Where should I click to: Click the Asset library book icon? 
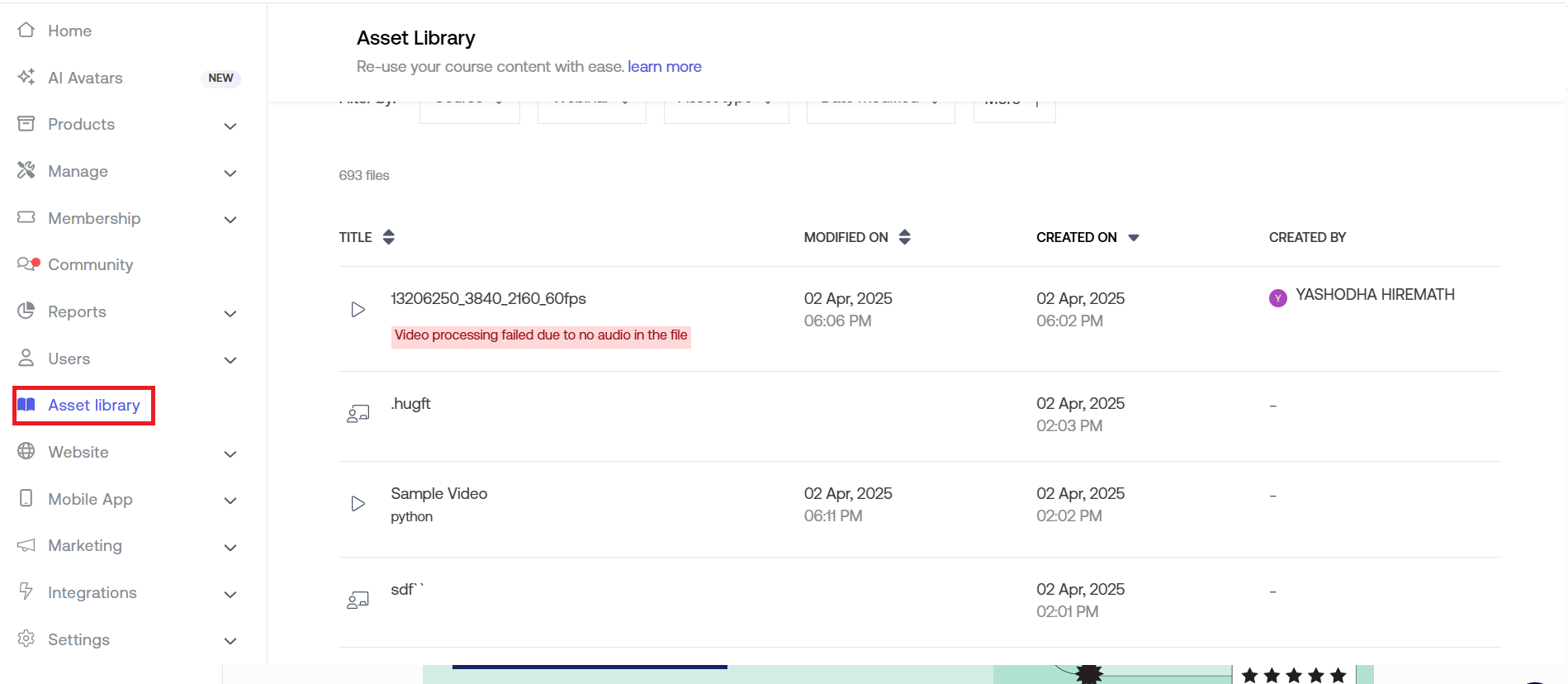[26, 405]
